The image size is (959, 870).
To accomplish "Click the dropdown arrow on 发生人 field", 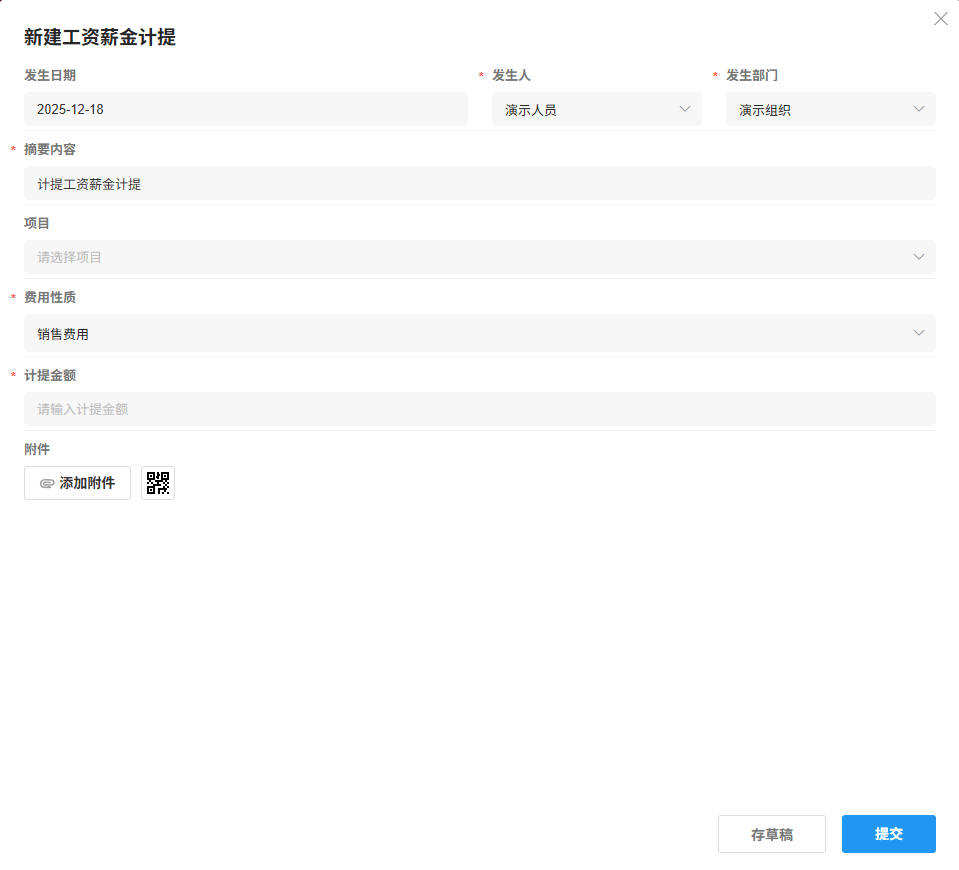I will point(684,109).
